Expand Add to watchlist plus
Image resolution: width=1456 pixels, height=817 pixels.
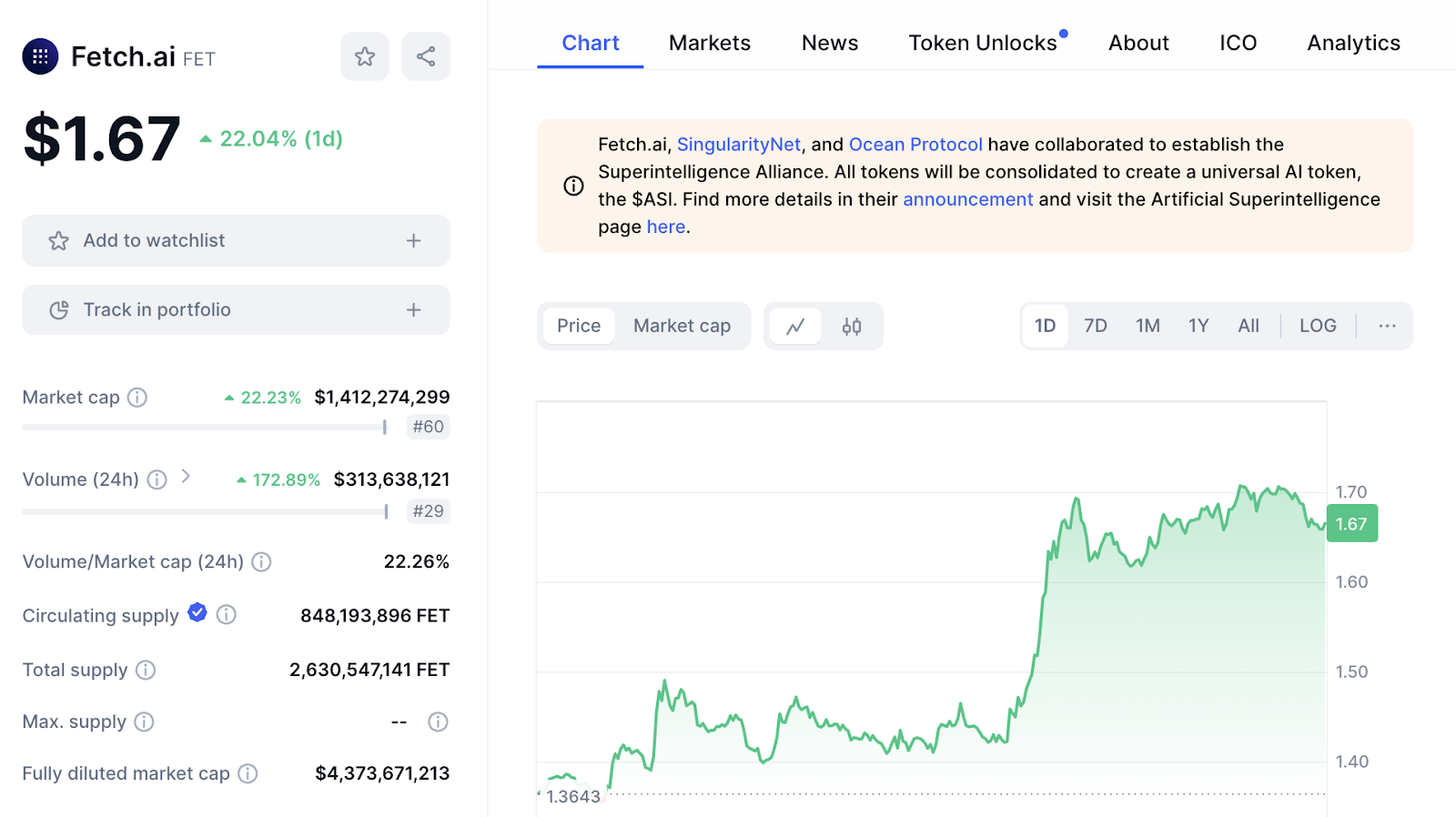[414, 241]
